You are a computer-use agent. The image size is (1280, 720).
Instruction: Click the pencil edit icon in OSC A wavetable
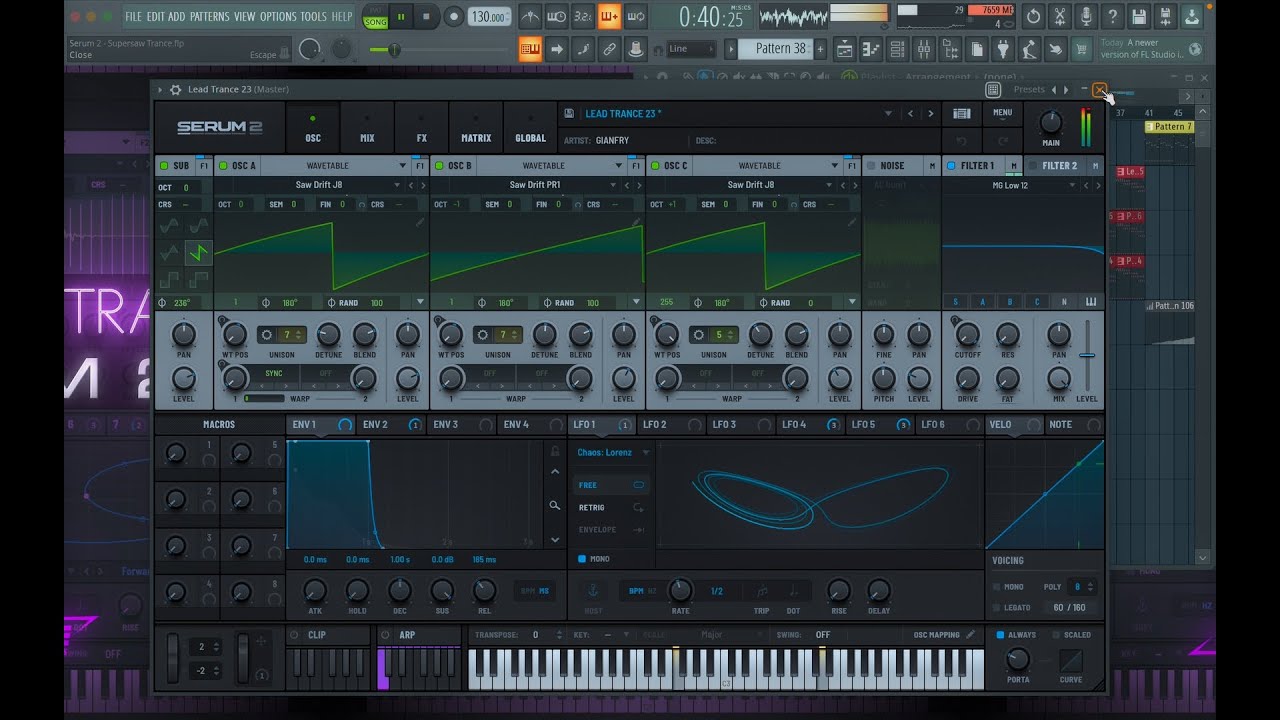421,222
